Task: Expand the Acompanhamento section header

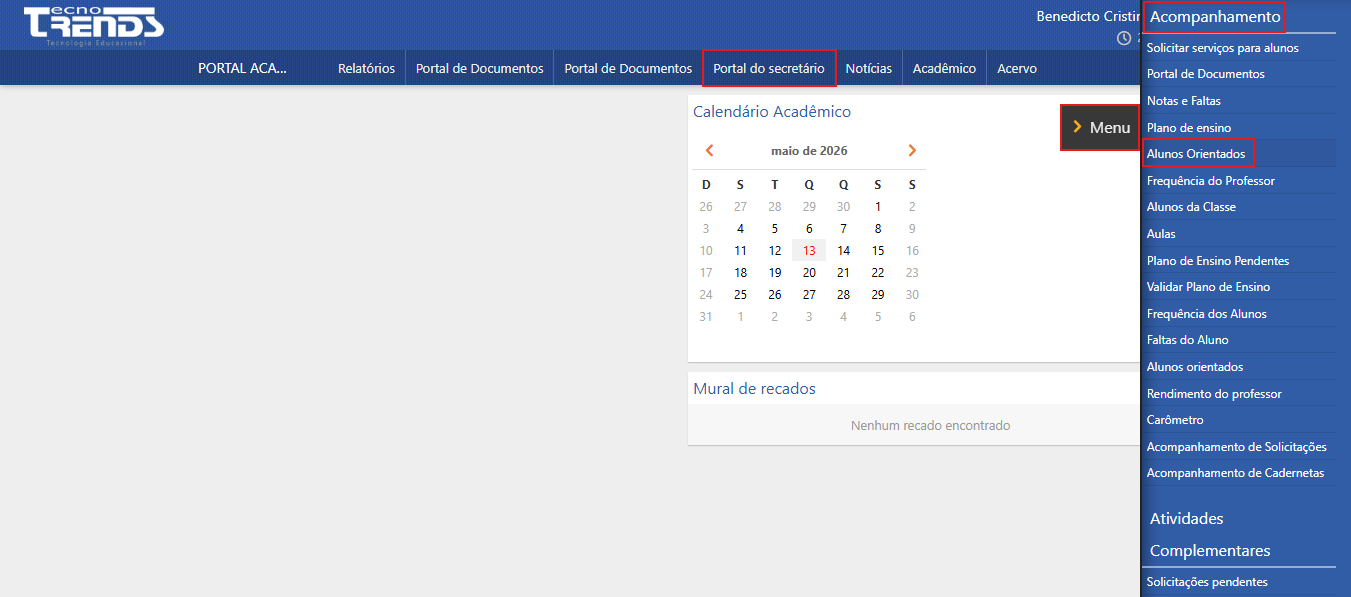Action: click(x=1214, y=17)
